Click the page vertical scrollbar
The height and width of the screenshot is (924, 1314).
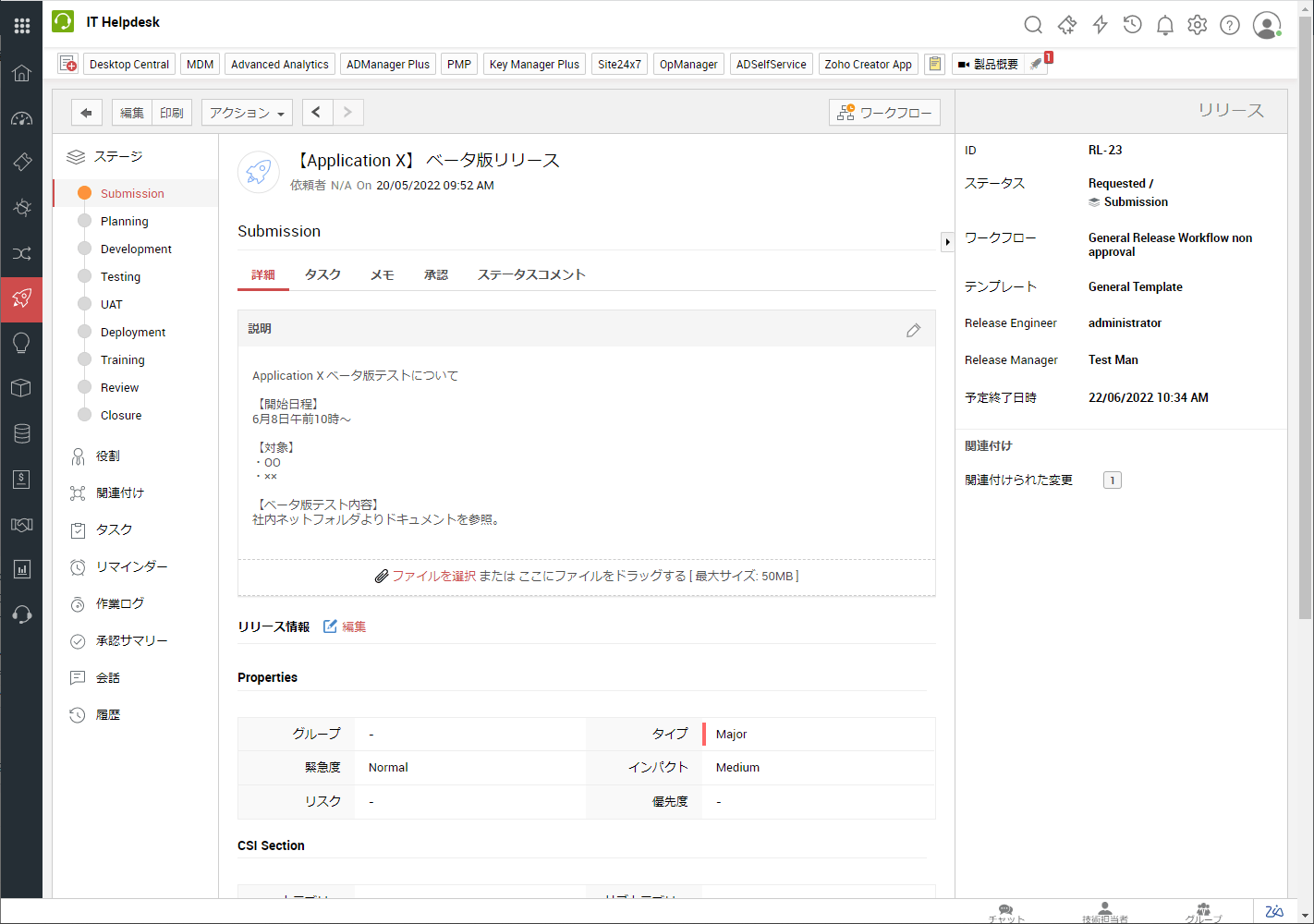[1305, 314]
